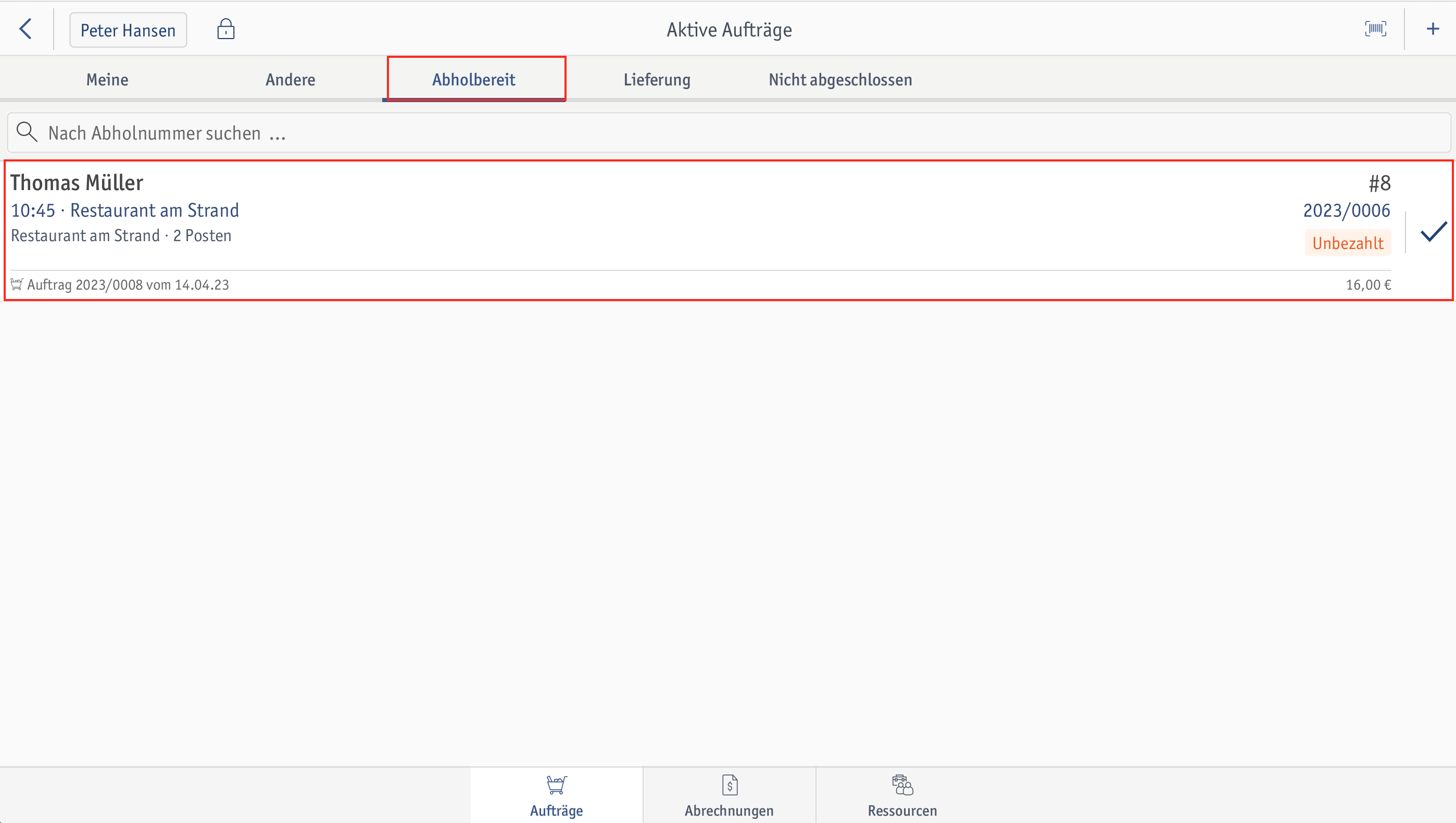1456x823 pixels.
Task: Switch to the Andere tab
Action: click(x=291, y=80)
